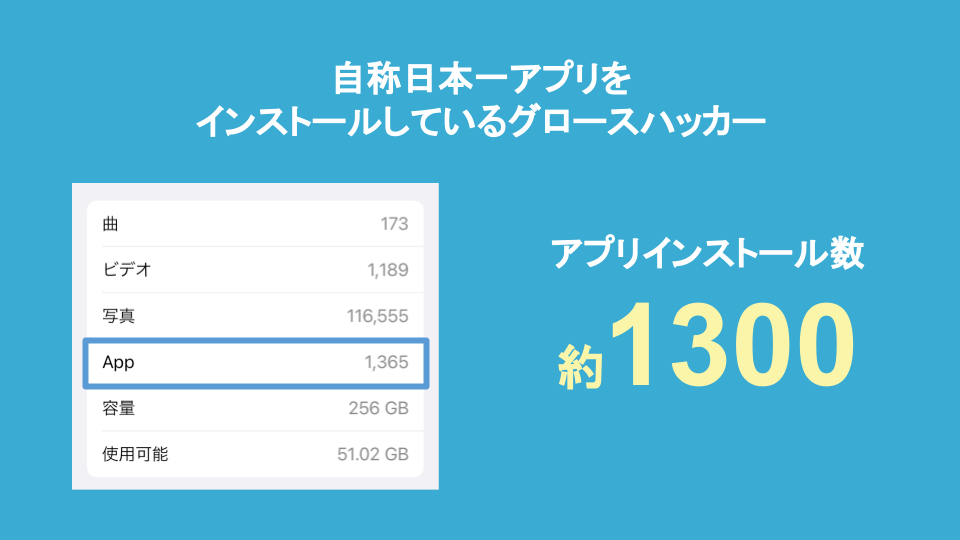This screenshot has height=540, width=960.
Task: Click the 曲 row label
Action: click(x=111, y=223)
